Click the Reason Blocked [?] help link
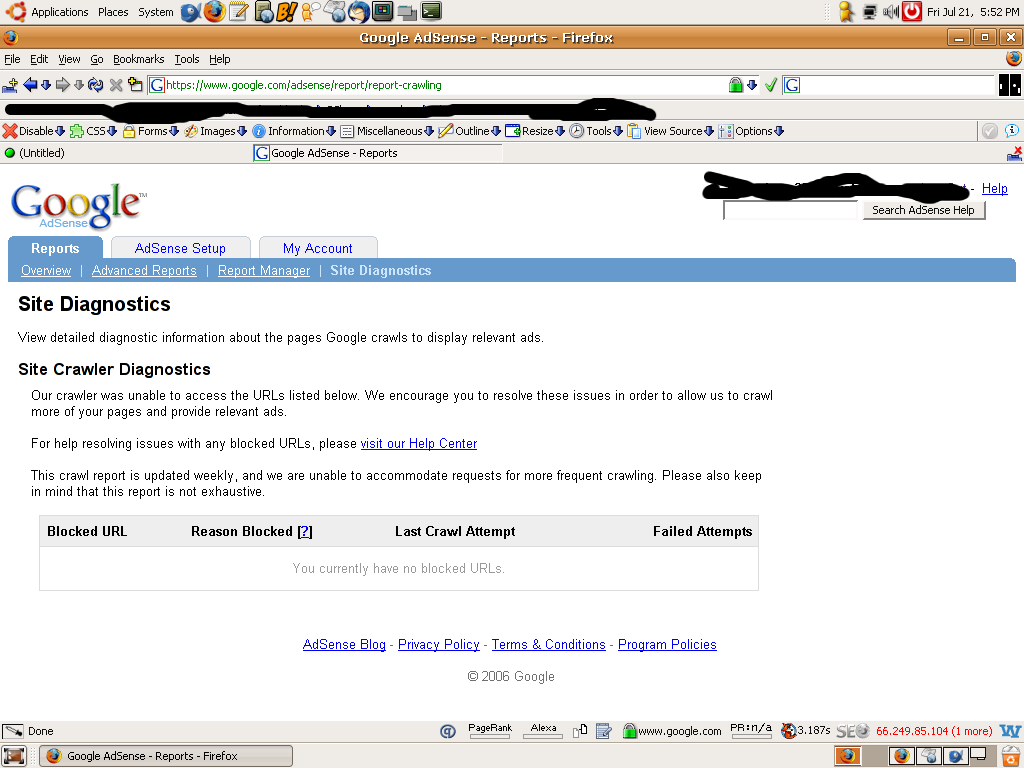1024x768 pixels. (304, 532)
